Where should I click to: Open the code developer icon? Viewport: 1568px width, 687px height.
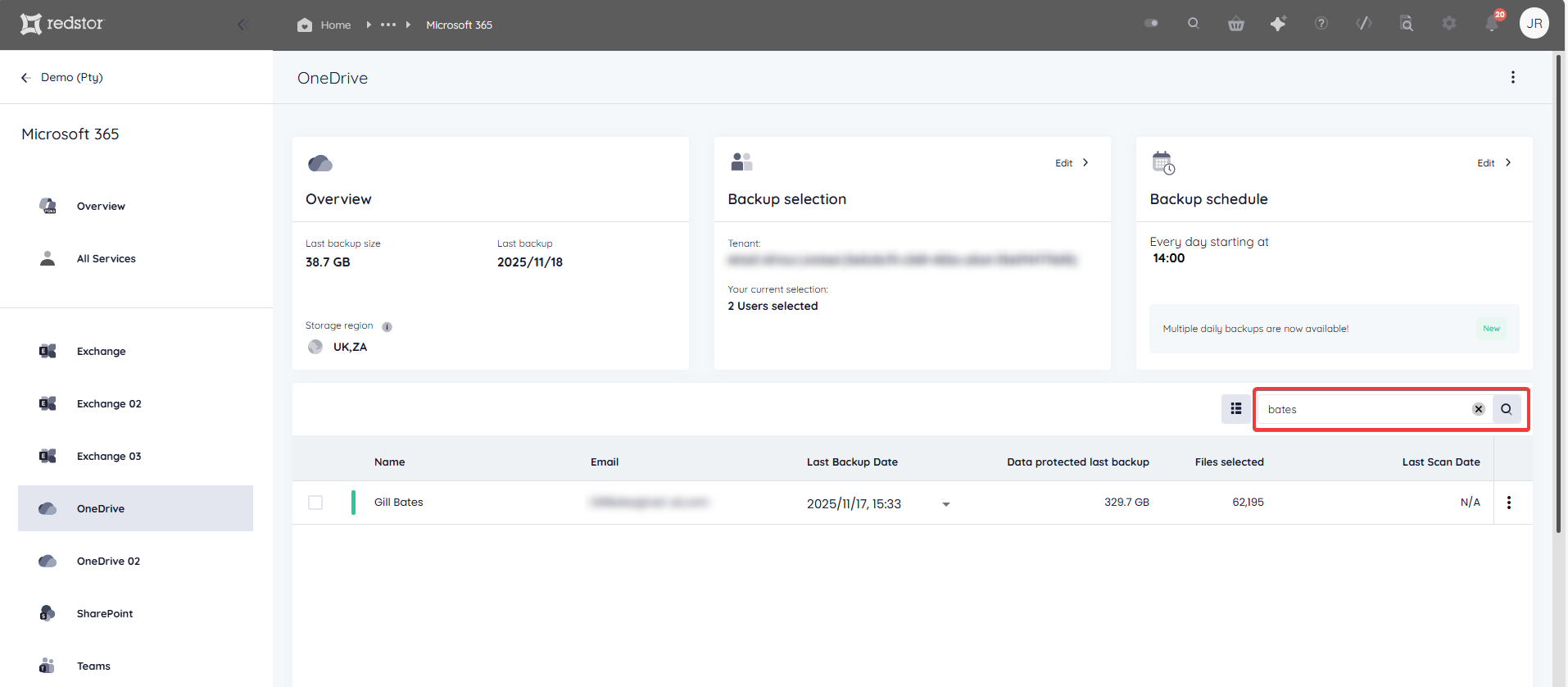click(1364, 23)
